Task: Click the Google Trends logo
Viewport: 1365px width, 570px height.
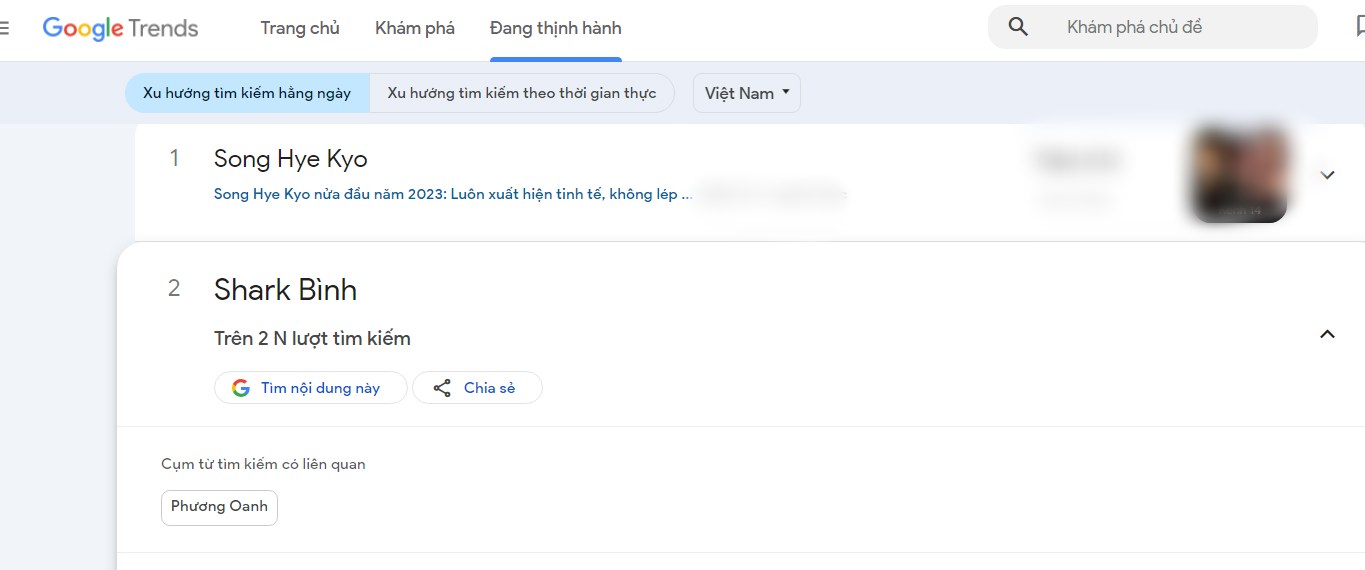Action: [x=120, y=28]
